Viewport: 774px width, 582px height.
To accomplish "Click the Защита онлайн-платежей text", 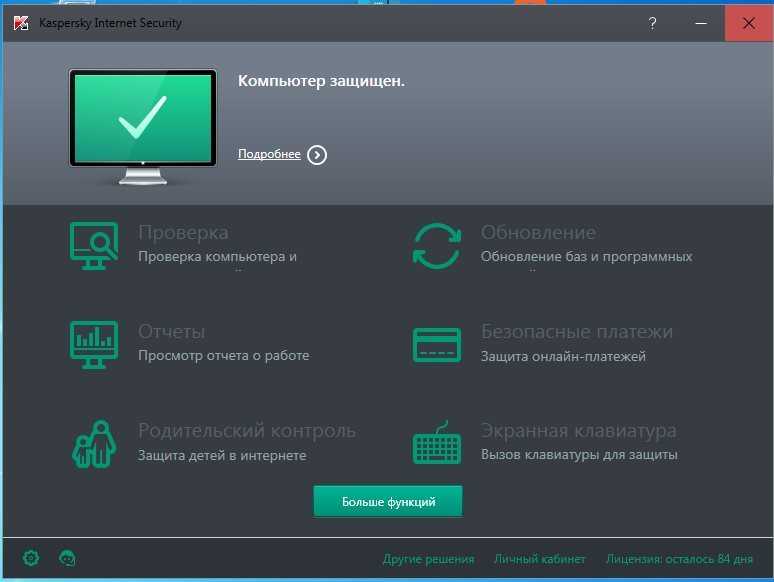I will coord(563,356).
